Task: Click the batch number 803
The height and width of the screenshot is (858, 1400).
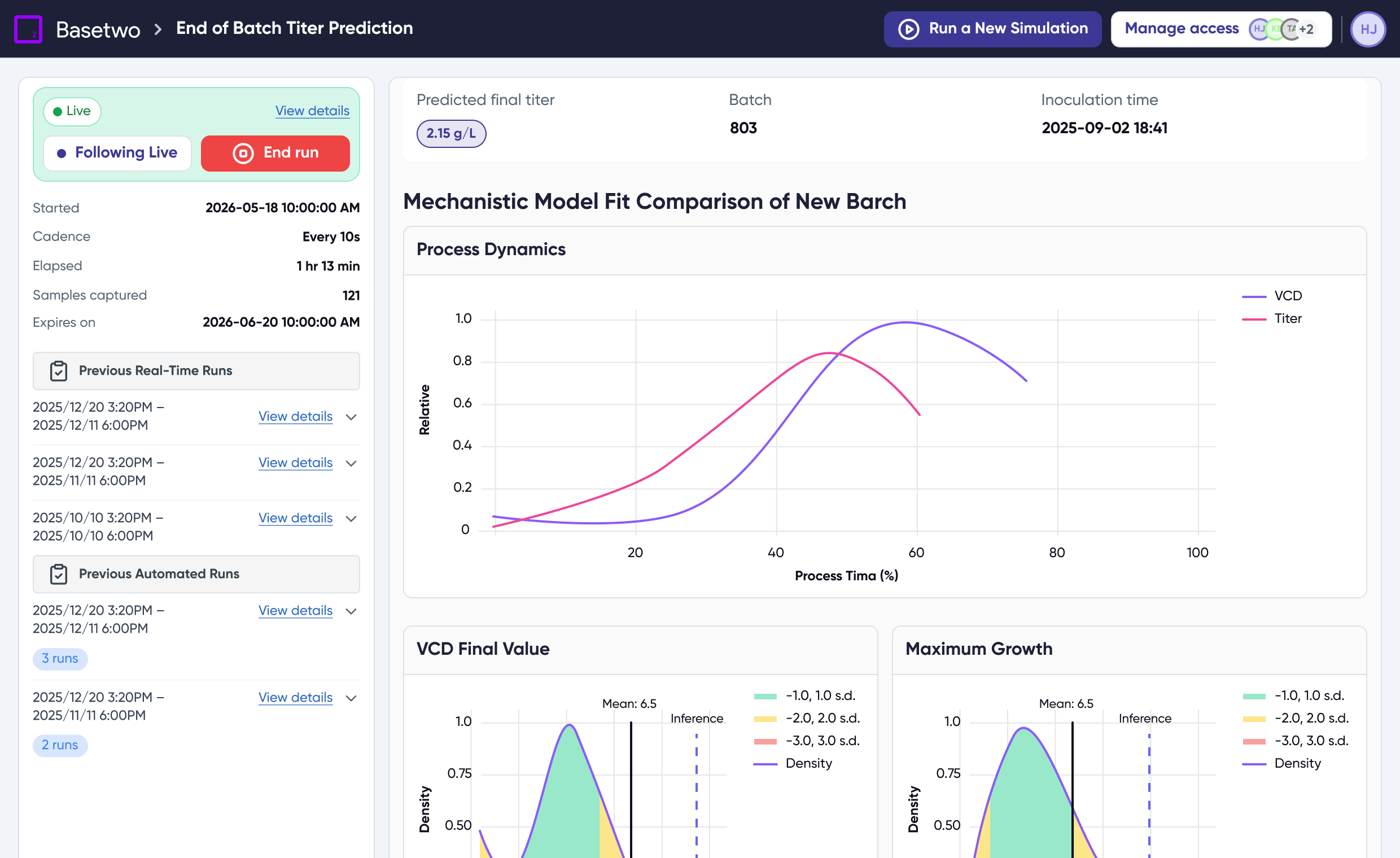Action: (x=743, y=128)
